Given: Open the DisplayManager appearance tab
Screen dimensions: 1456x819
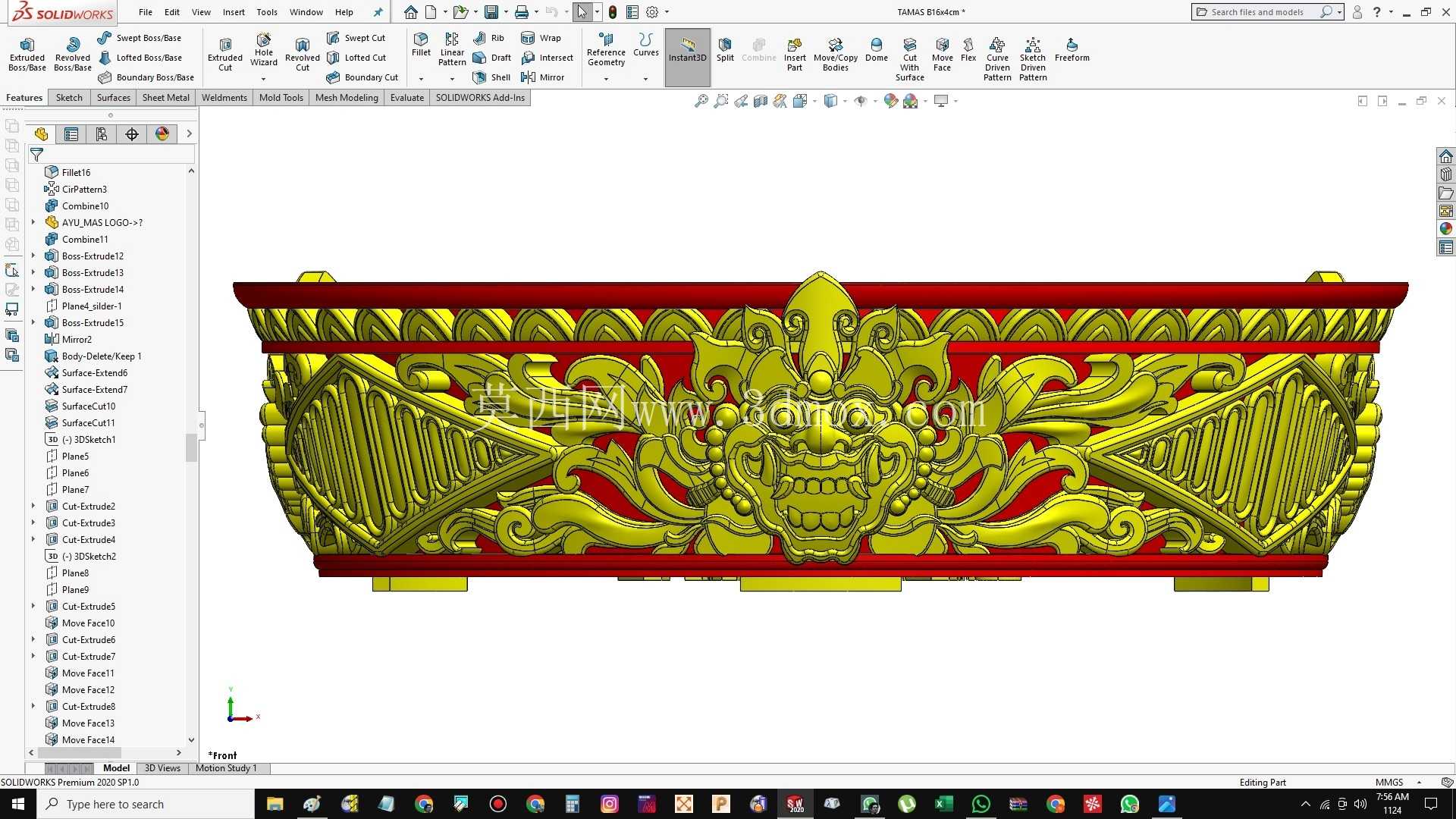Looking at the screenshot, I should point(162,134).
